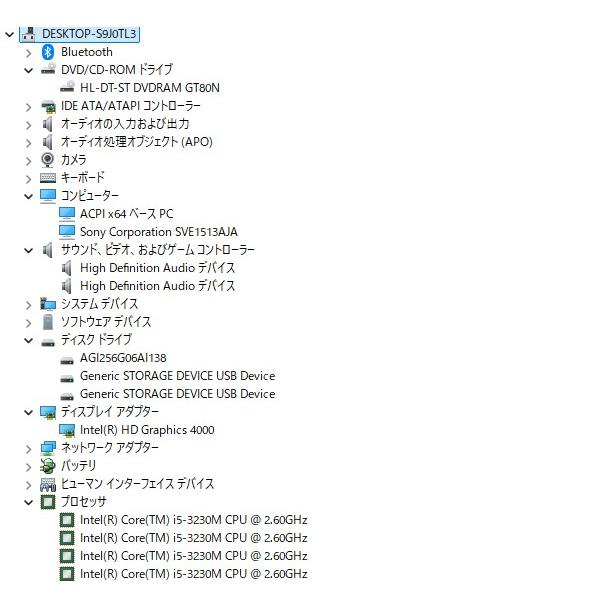
Task: Click the オーディオ処理オブジェクト speaker icon
Action: [47, 142]
